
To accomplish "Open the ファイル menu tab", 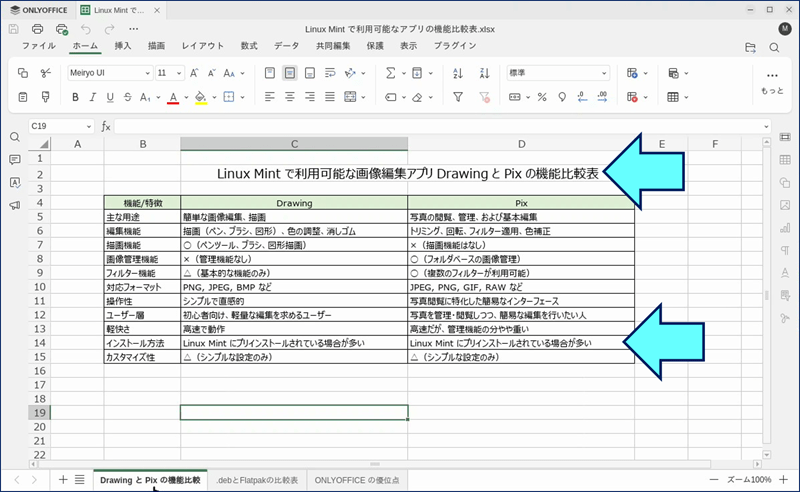I will pyautogui.click(x=39, y=45).
